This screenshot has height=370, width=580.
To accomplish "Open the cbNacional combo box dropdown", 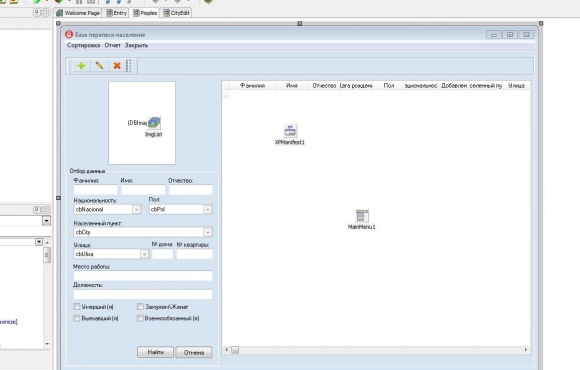I will pyautogui.click(x=136, y=210).
